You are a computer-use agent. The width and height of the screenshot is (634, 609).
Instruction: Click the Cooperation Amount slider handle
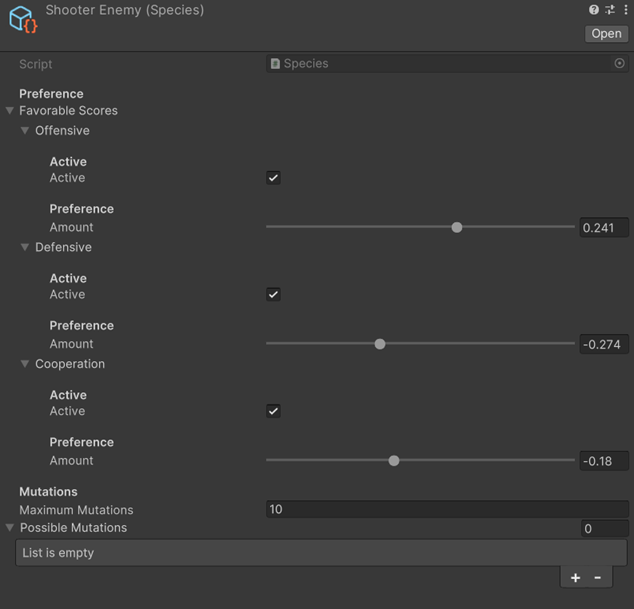(394, 461)
